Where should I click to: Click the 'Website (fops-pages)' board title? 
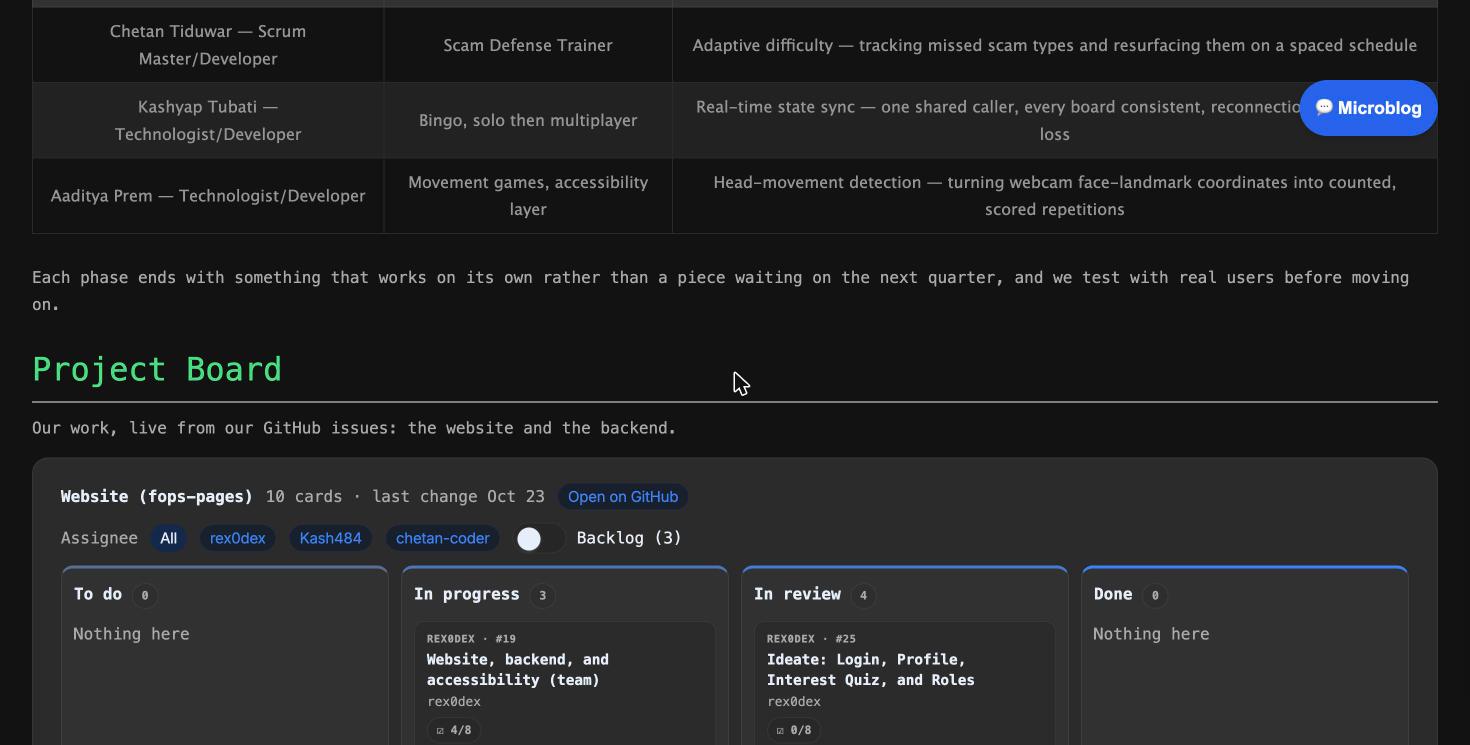pyautogui.click(x=157, y=497)
